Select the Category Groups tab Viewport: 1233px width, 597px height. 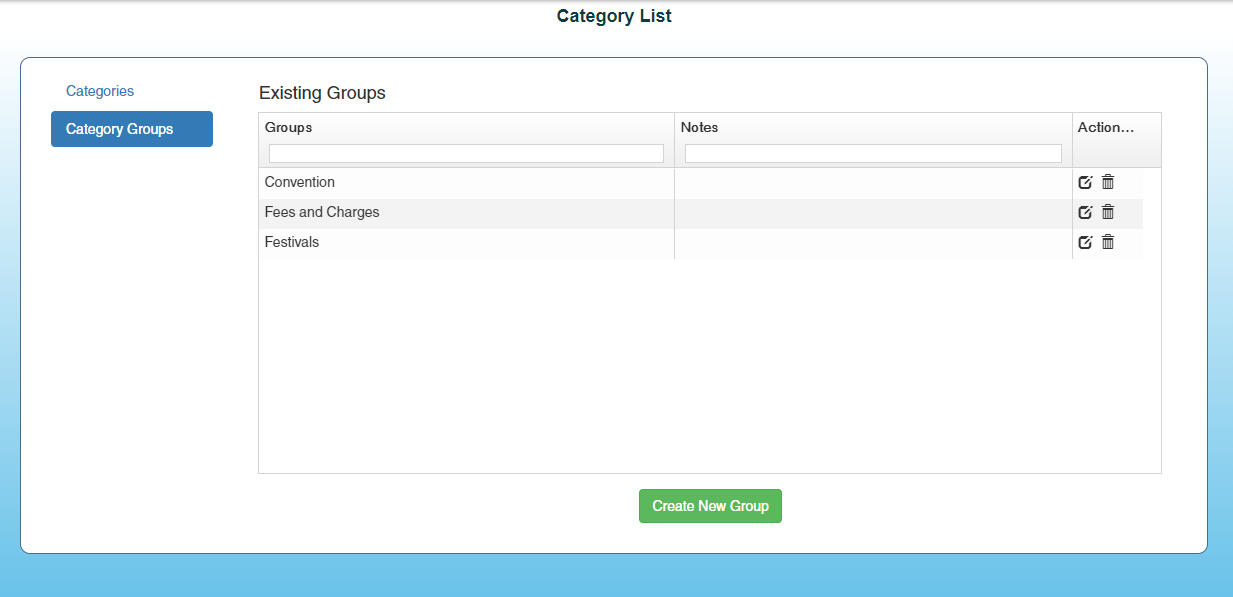pos(131,129)
